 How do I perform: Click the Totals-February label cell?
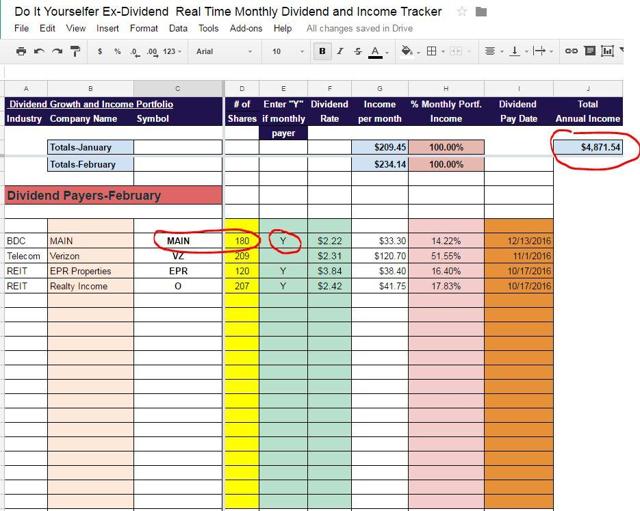coord(90,164)
